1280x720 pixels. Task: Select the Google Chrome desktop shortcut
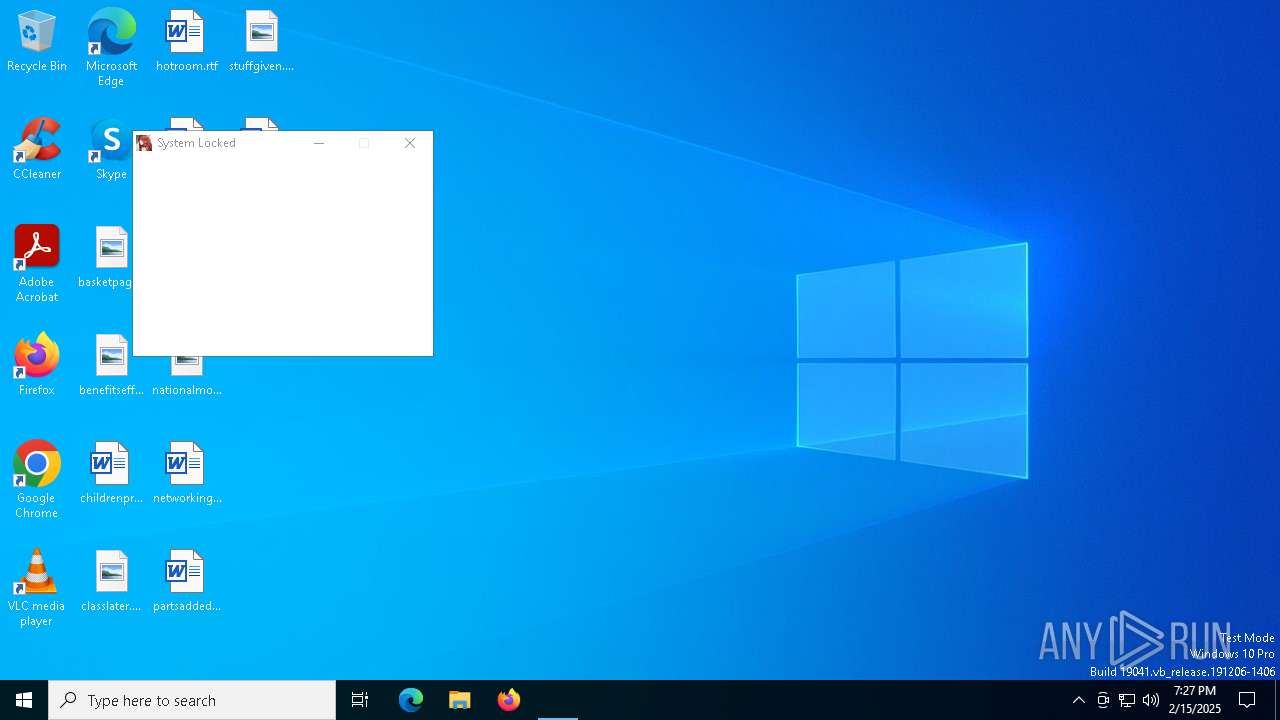point(37,480)
